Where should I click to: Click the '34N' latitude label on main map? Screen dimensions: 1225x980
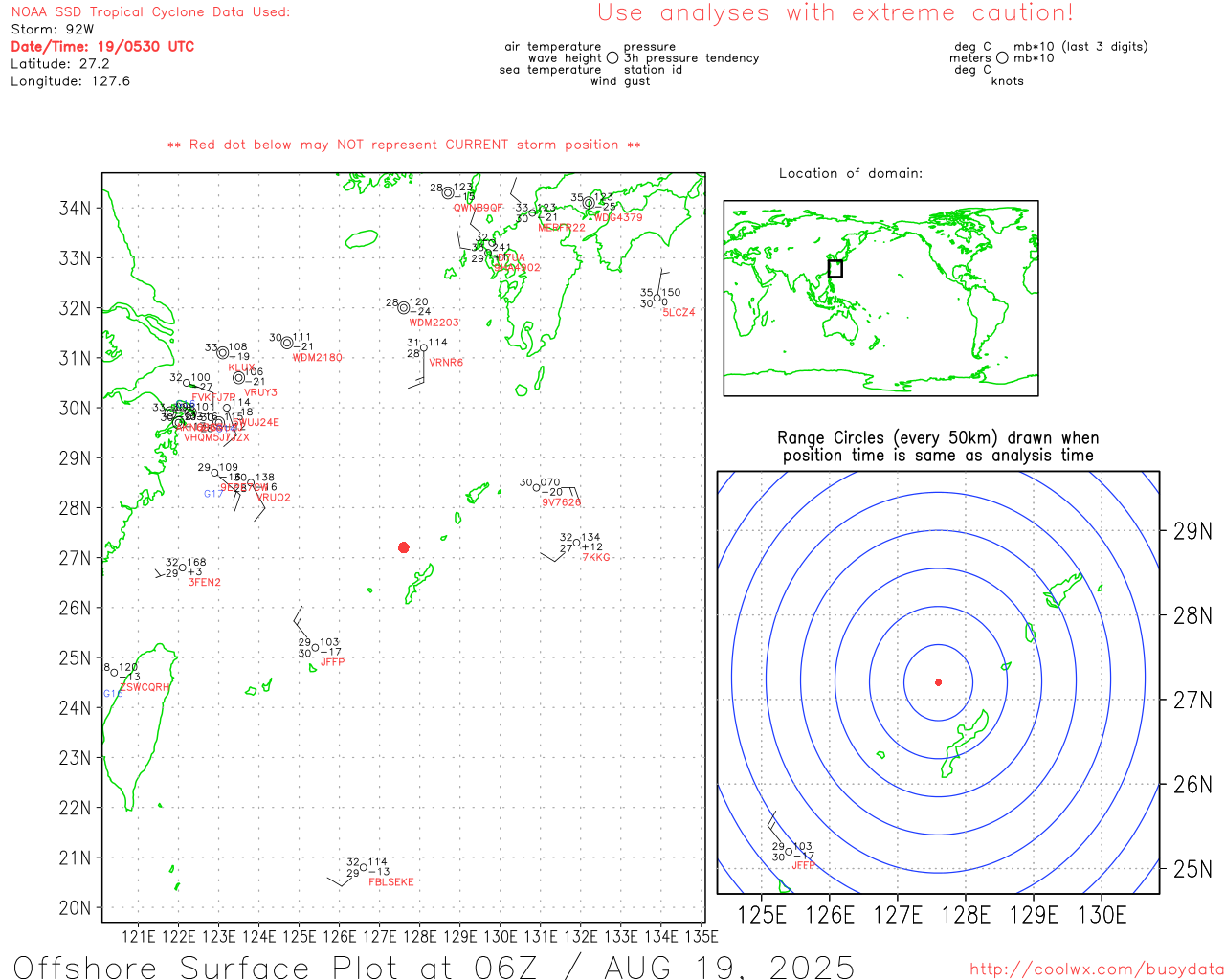point(76,208)
